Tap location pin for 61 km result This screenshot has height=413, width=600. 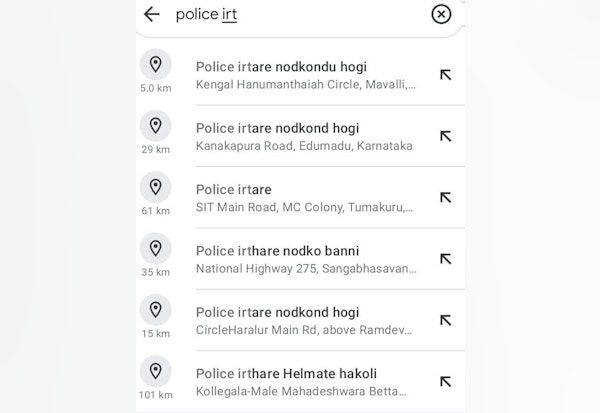155,187
